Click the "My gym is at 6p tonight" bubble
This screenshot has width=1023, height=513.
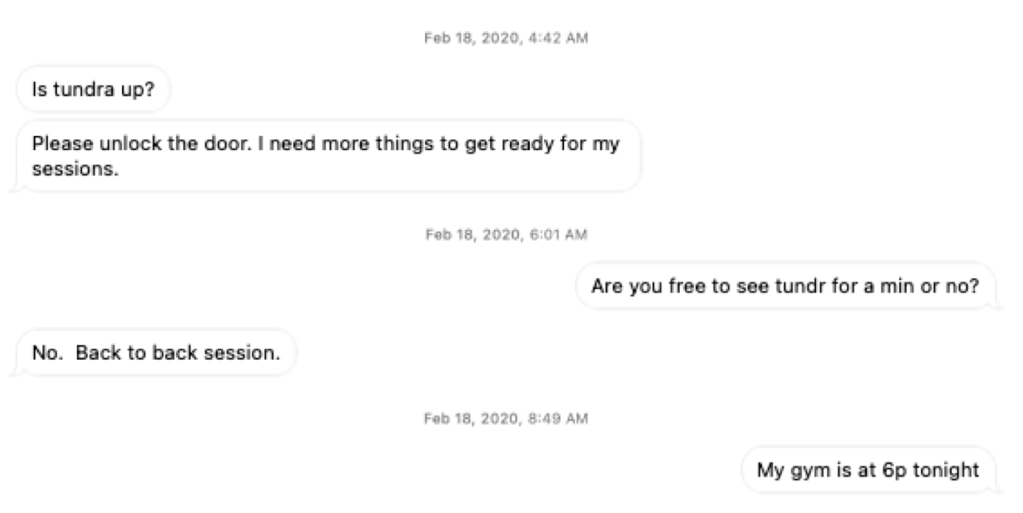[869, 470]
